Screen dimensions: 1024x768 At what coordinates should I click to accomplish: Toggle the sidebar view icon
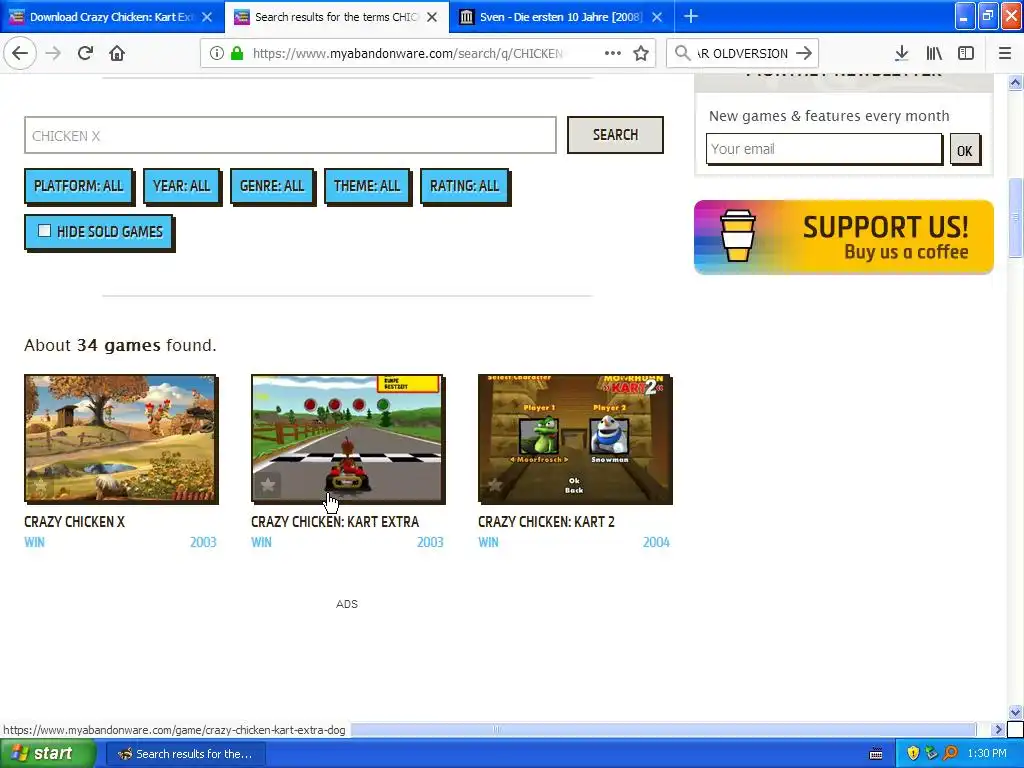click(x=965, y=53)
